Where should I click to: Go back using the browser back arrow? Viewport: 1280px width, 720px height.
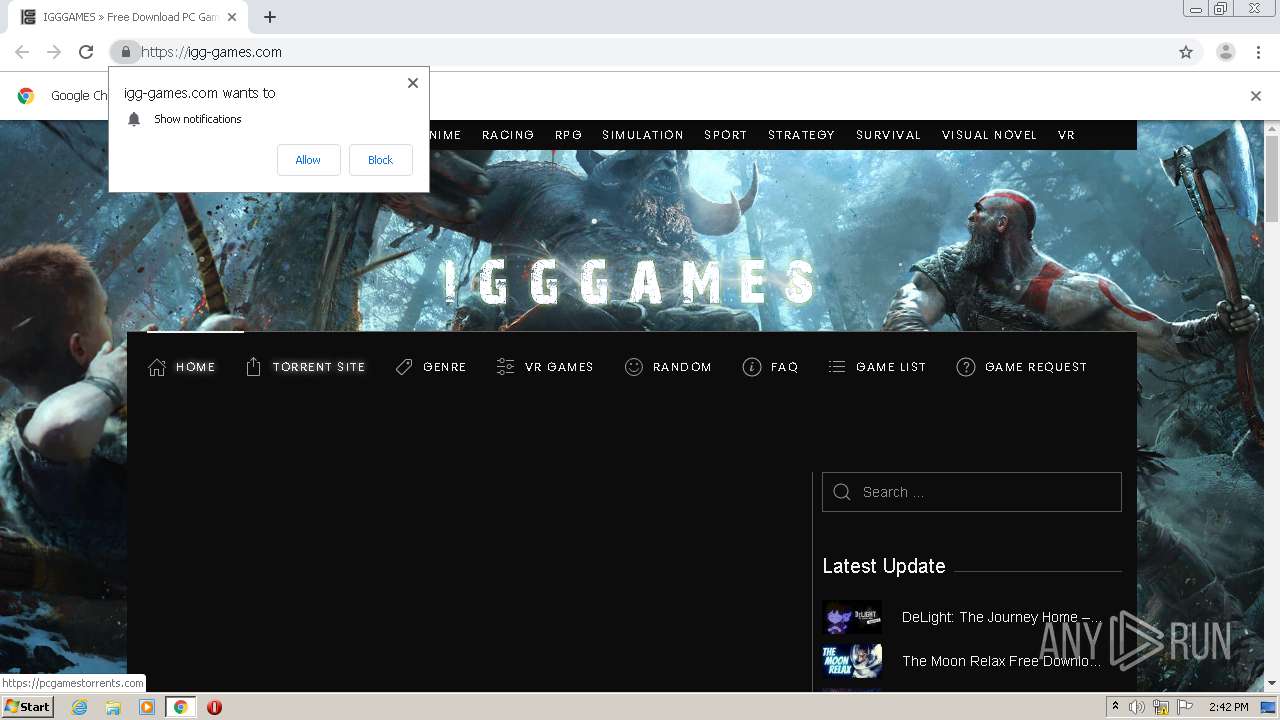[22, 52]
